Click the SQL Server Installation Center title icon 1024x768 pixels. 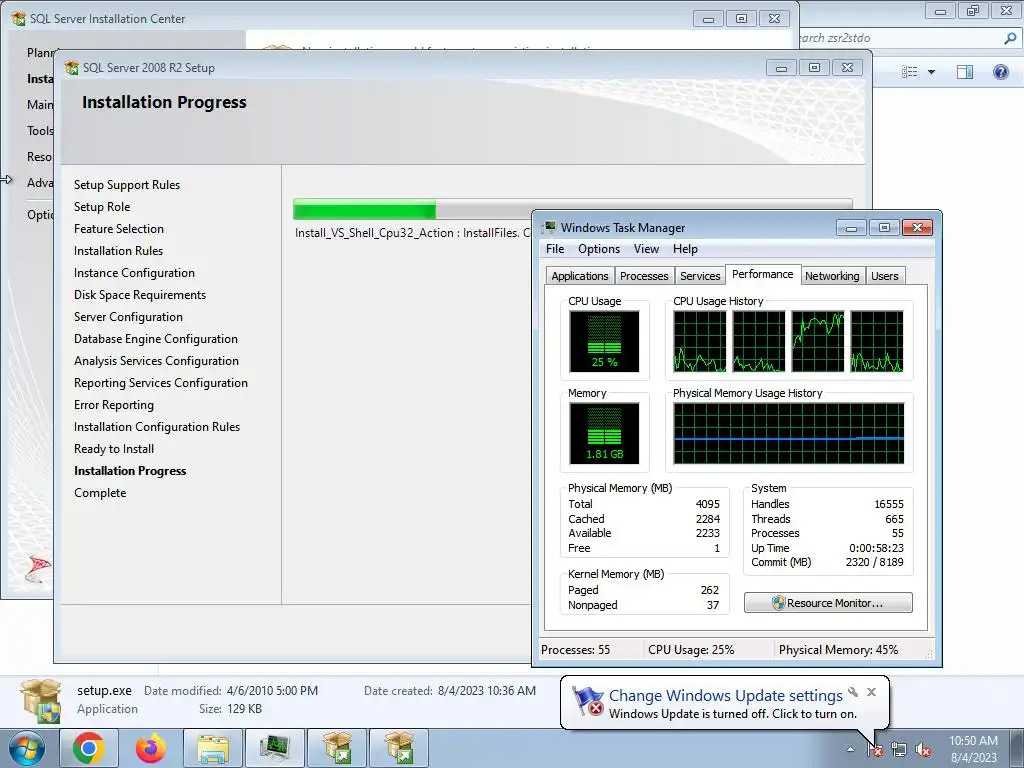[19, 18]
